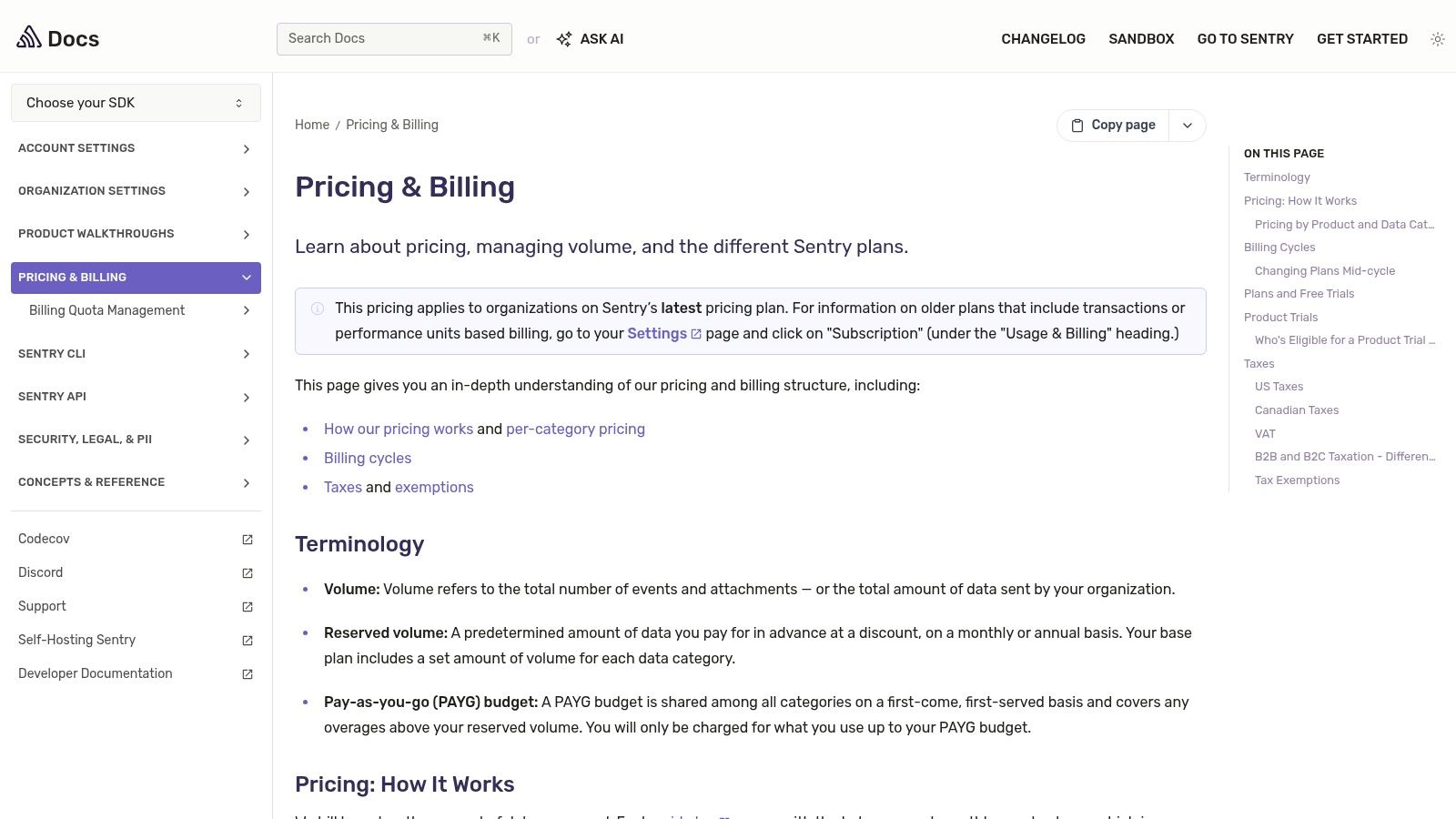The height and width of the screenshot is (819, 1456).
Task: Click external-link icon beside Settings link
Action: click(696, 334)
